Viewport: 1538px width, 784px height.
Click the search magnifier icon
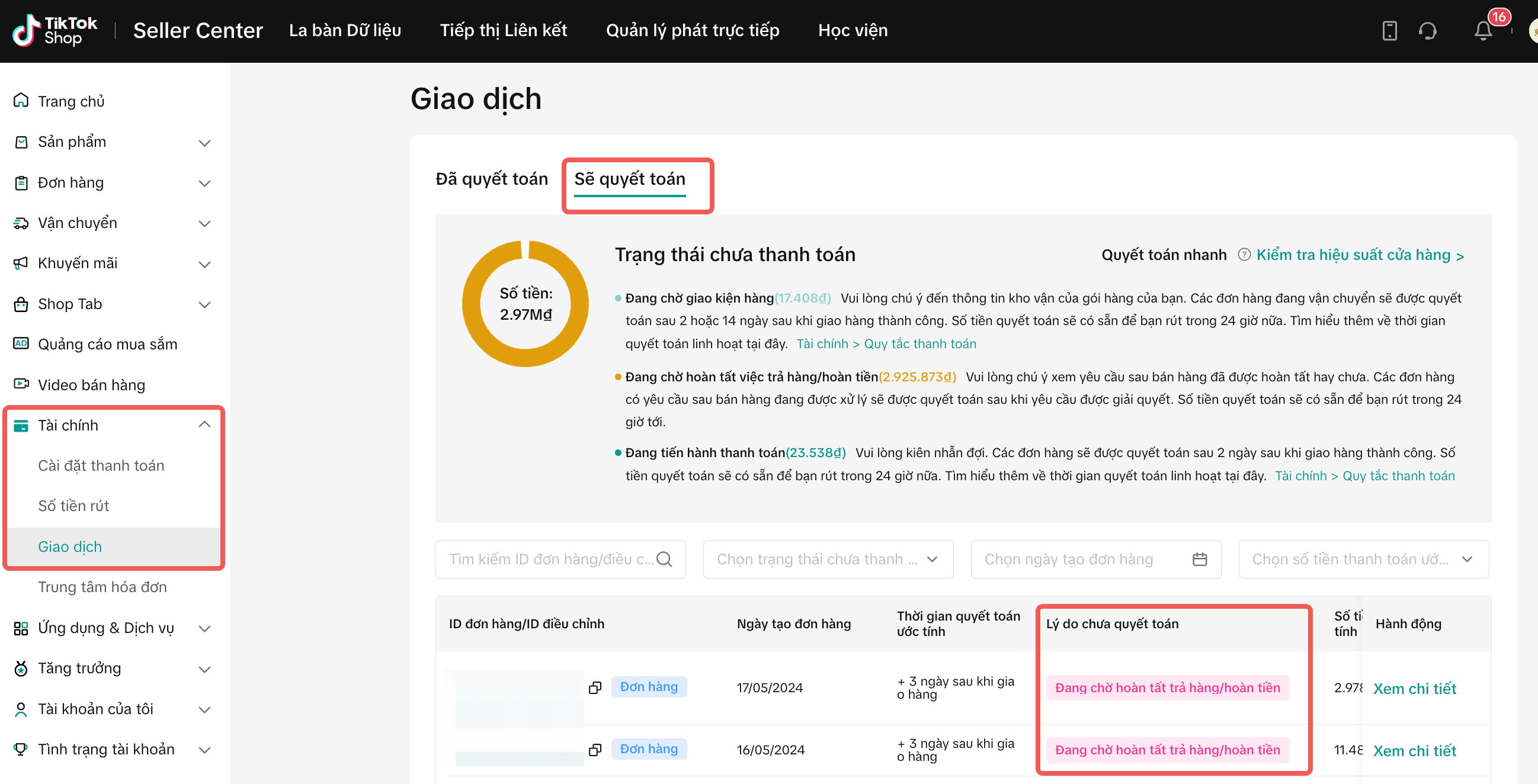(x=664, y=559)
